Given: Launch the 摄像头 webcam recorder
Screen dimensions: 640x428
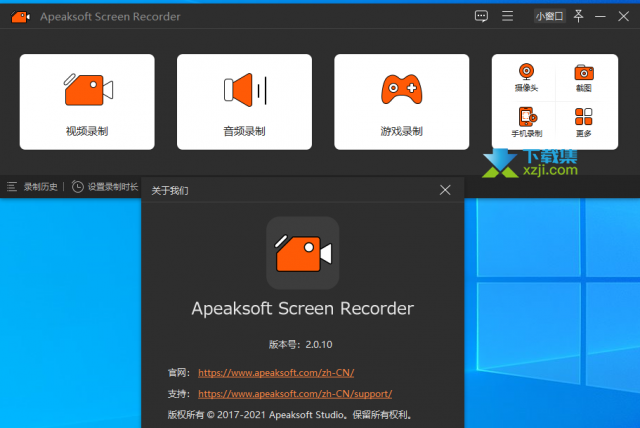Looking at the screenshot, I should [526, 78].
